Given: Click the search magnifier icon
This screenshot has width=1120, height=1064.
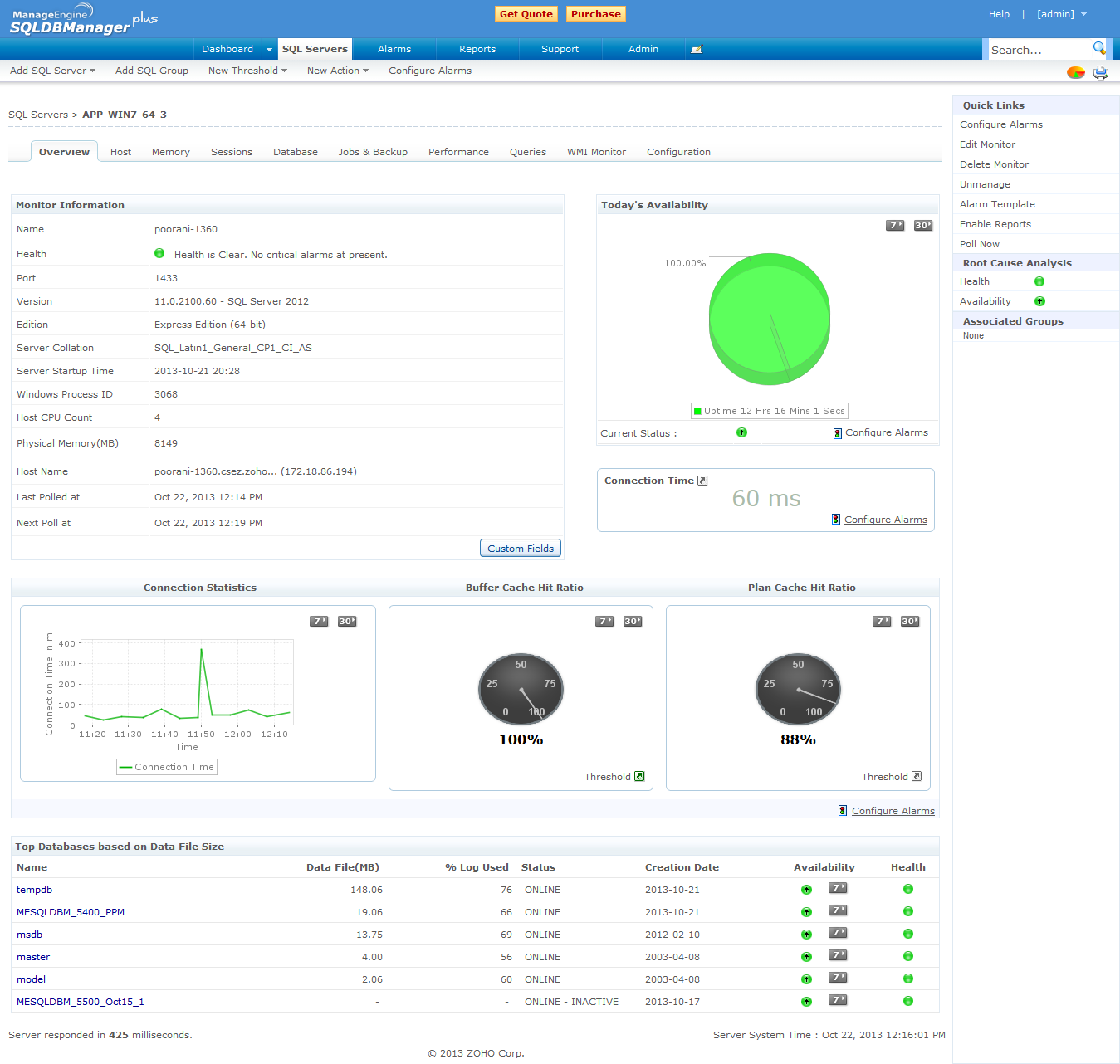Looking at the screenshot, I should 1098,48.
